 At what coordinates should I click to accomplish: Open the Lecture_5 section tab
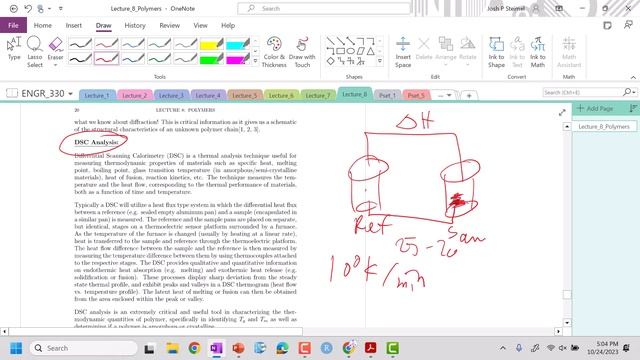[244, 95]
